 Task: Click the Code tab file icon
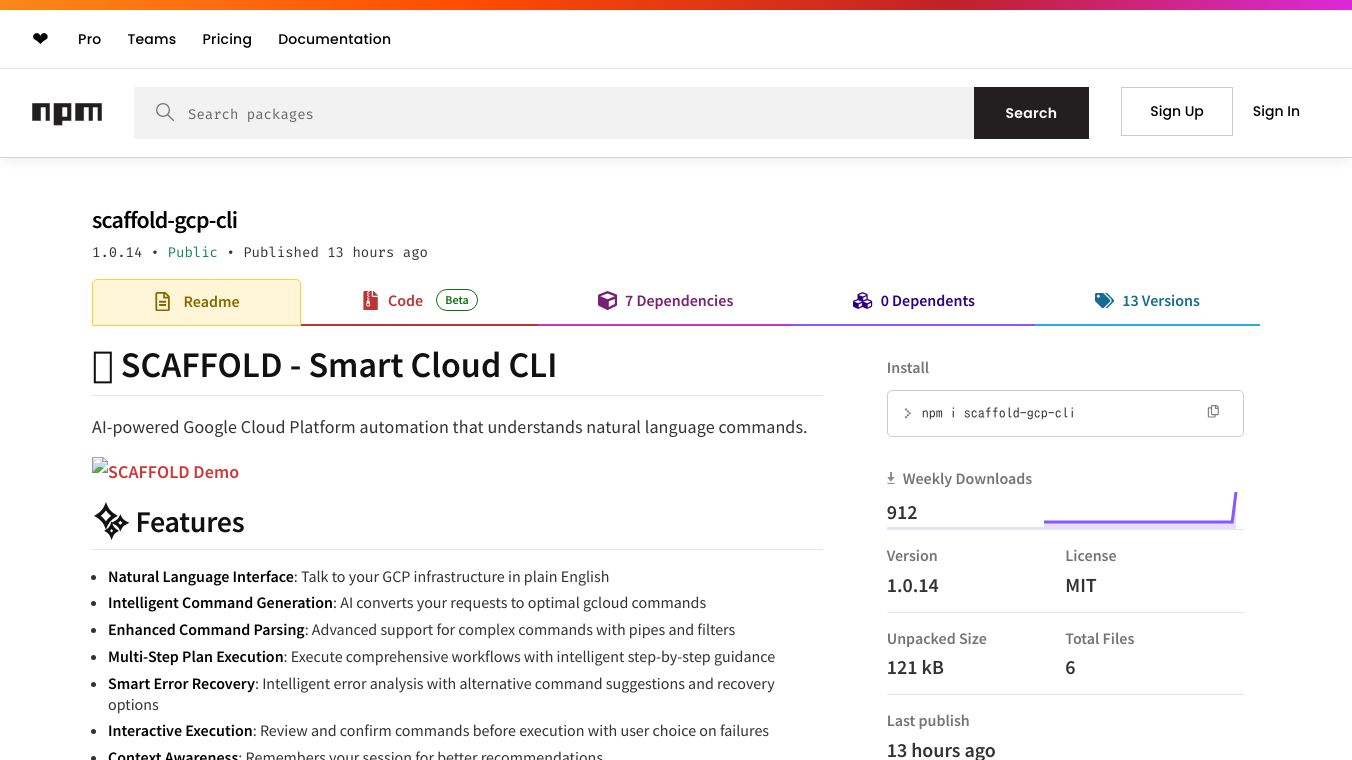[370, 300]
